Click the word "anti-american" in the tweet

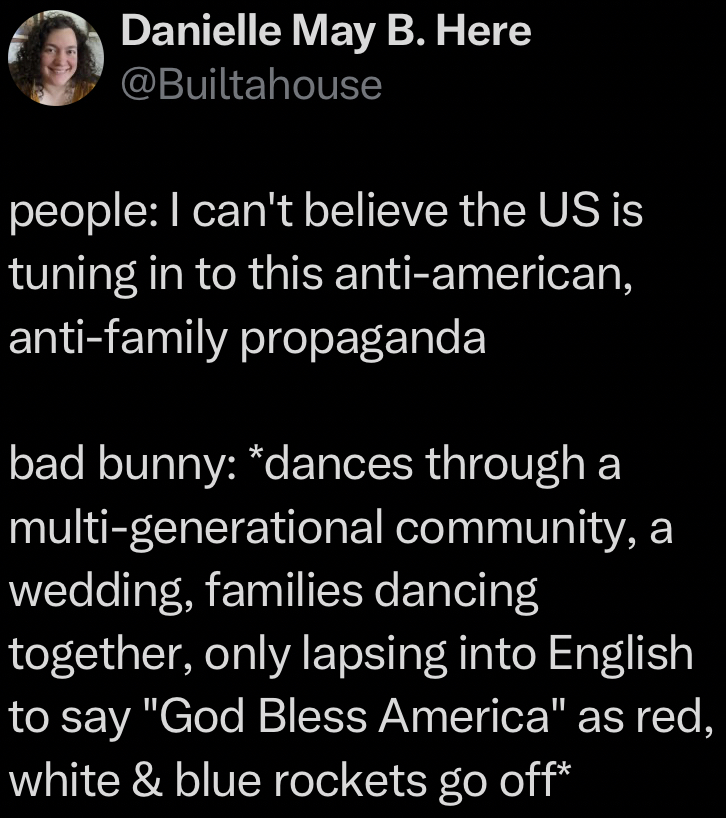tap(494, 274)
